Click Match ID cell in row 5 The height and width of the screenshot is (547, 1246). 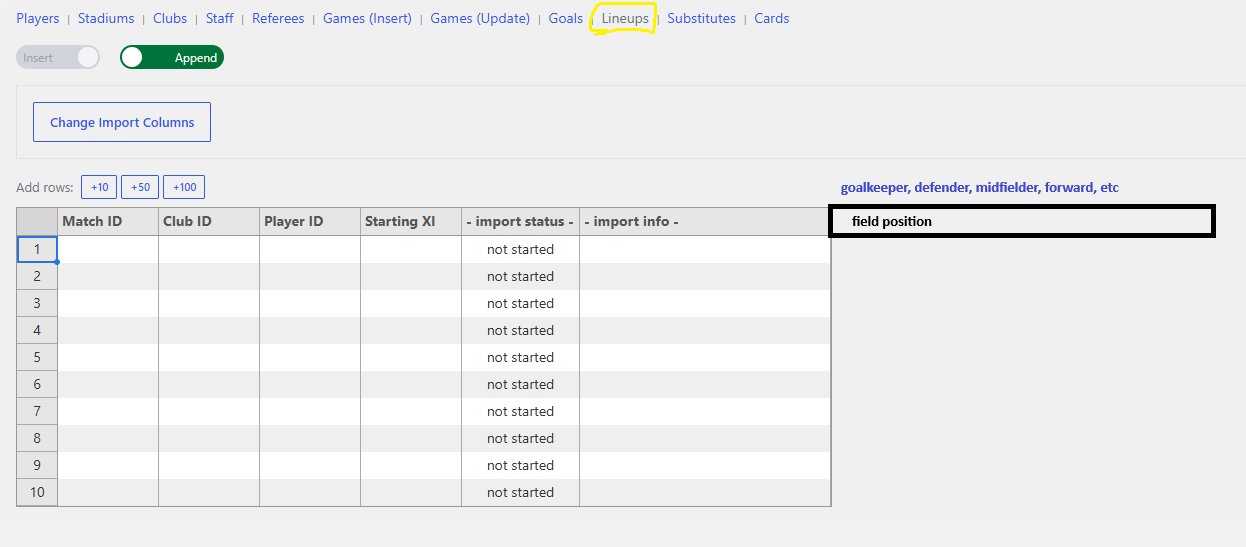point(108,357)
